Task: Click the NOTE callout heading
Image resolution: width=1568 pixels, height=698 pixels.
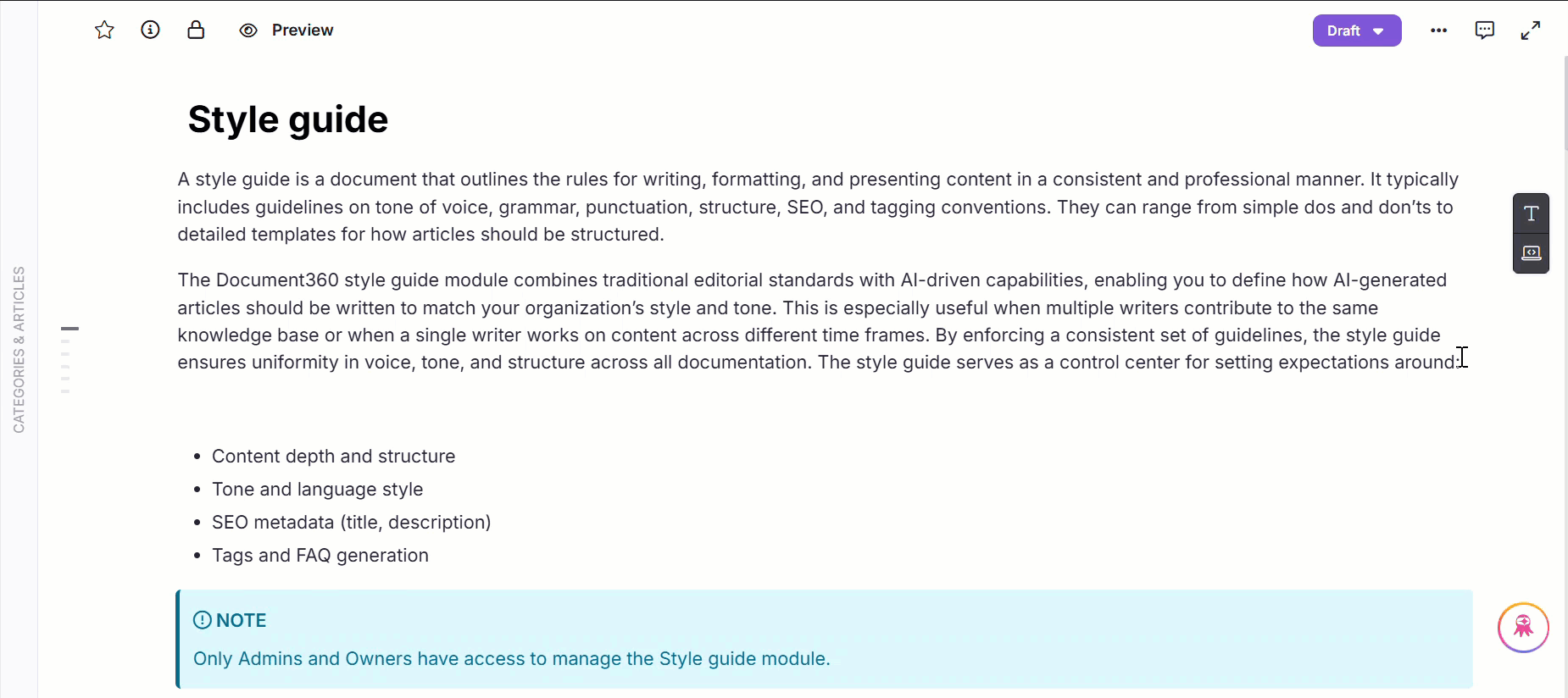Action: pos(241,620)
